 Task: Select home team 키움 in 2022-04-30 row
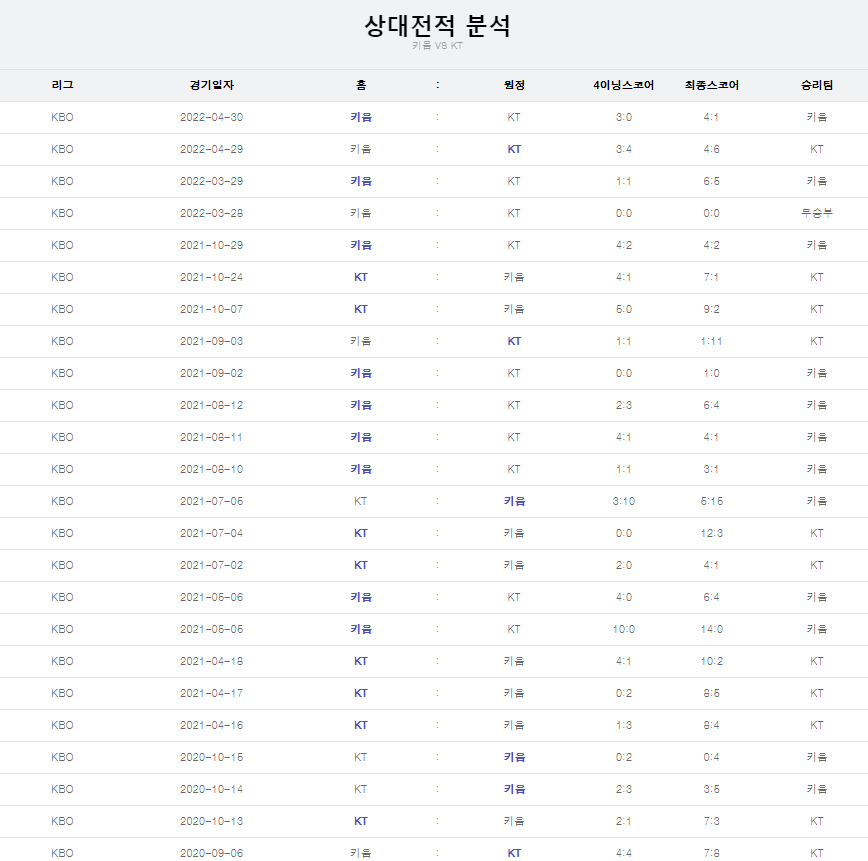point(361,117)
